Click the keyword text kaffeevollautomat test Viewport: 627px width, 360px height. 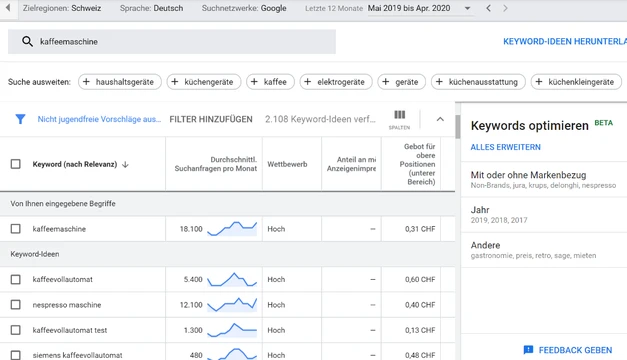[70, 330]
